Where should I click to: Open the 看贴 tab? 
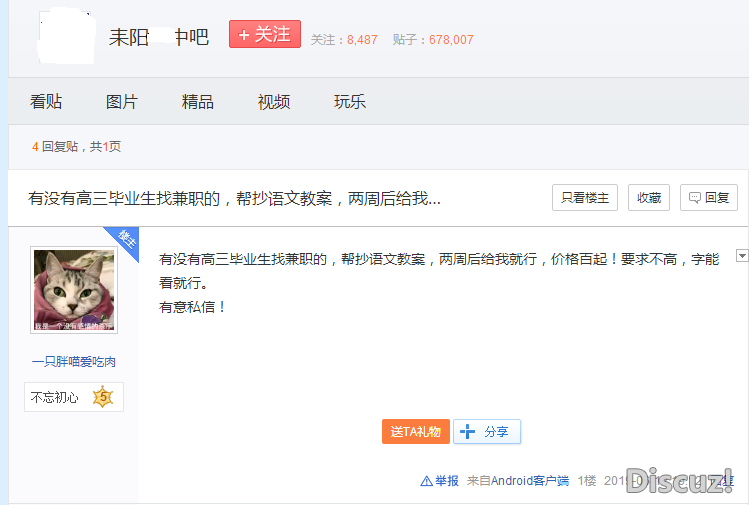(46, 102)
